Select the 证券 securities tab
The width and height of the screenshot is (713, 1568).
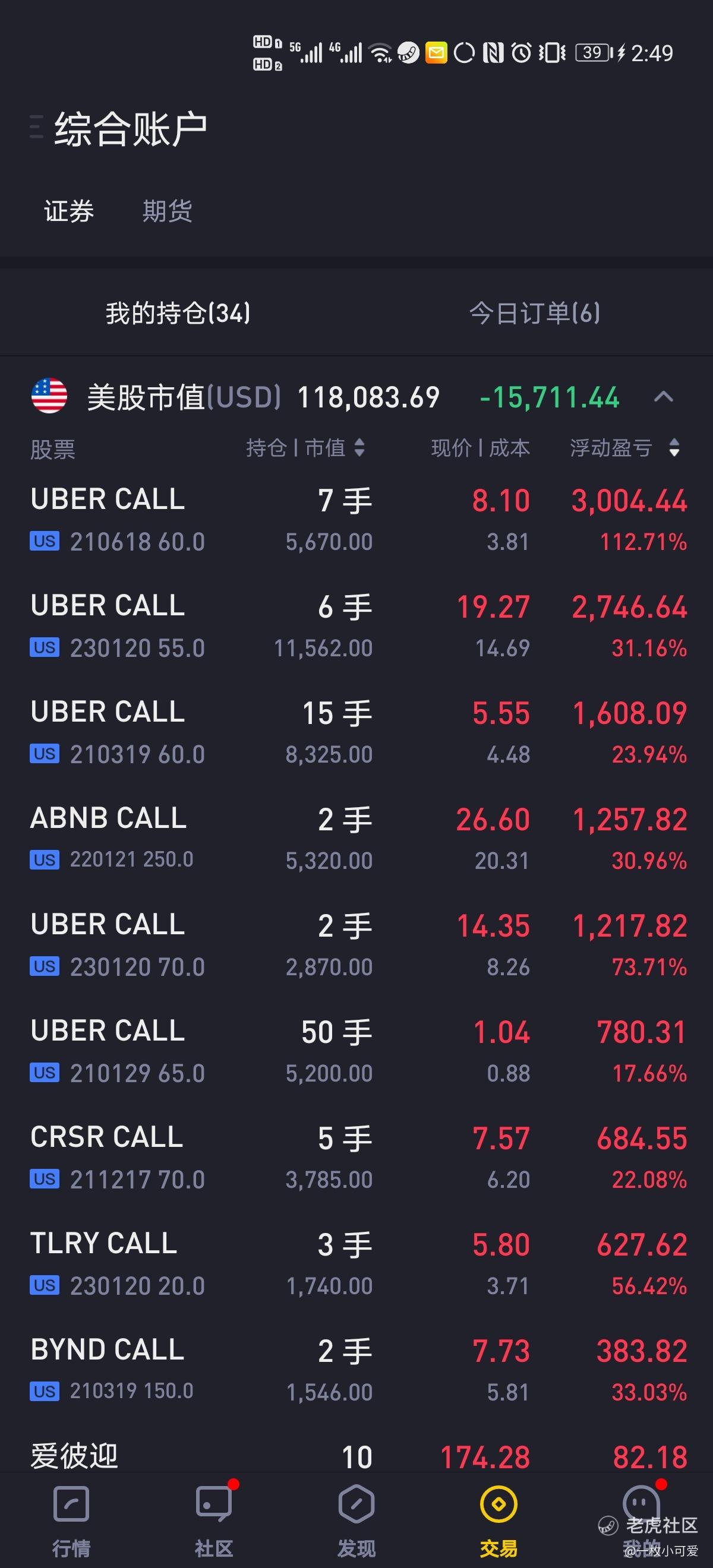coord(69,211)
